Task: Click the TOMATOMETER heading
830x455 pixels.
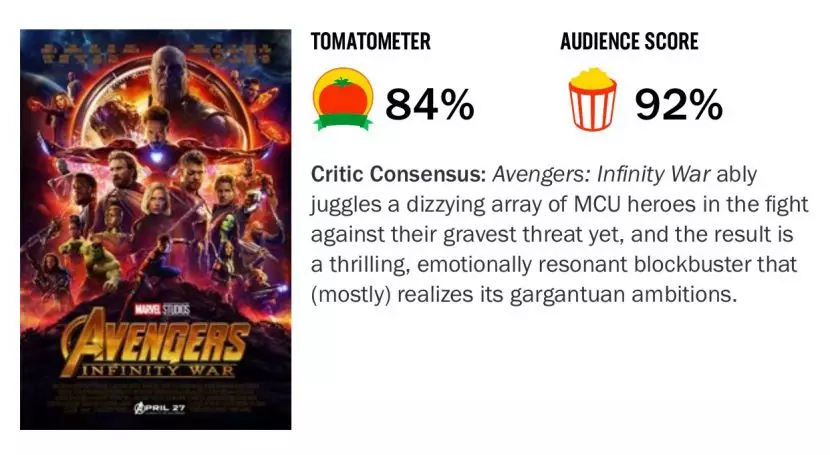Action: click(x=371, y=42)
